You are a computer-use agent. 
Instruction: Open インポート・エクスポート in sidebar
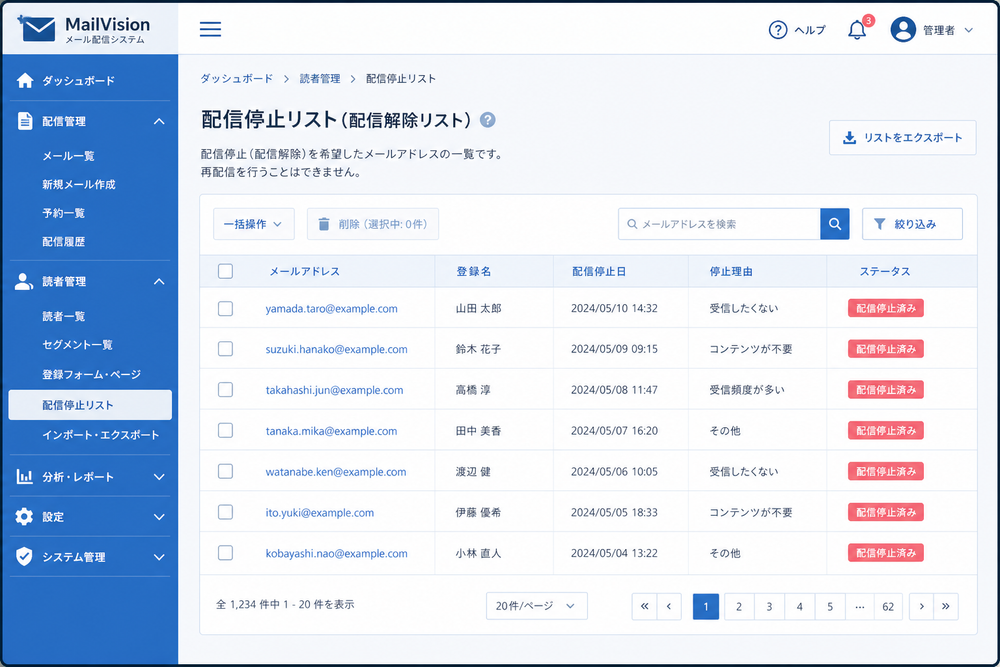tap(101, 435)
